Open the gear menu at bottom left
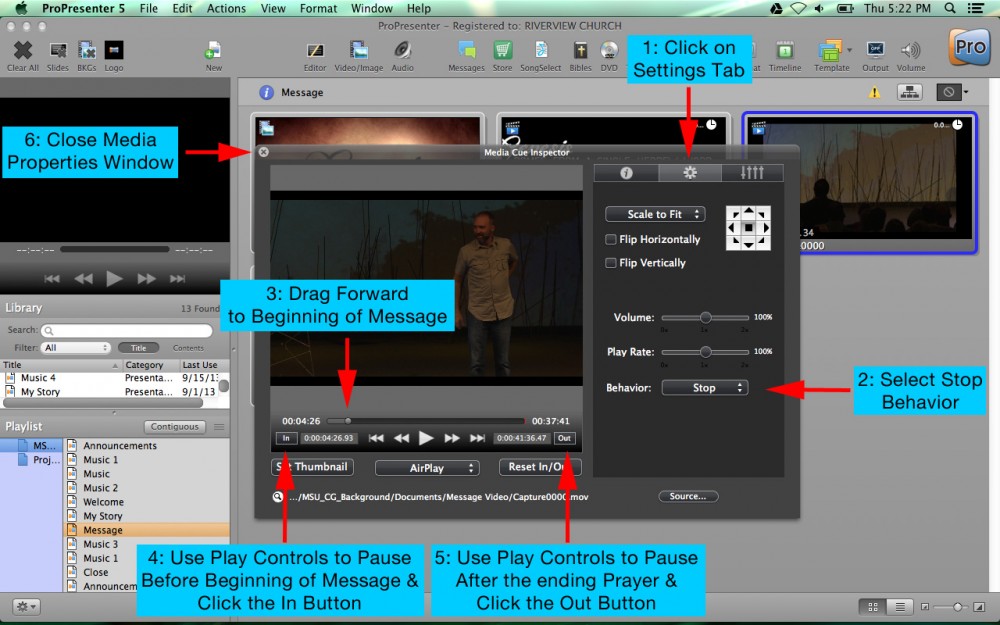The image size is (1000, 625). pyautogui.click(x=27, y=607)
